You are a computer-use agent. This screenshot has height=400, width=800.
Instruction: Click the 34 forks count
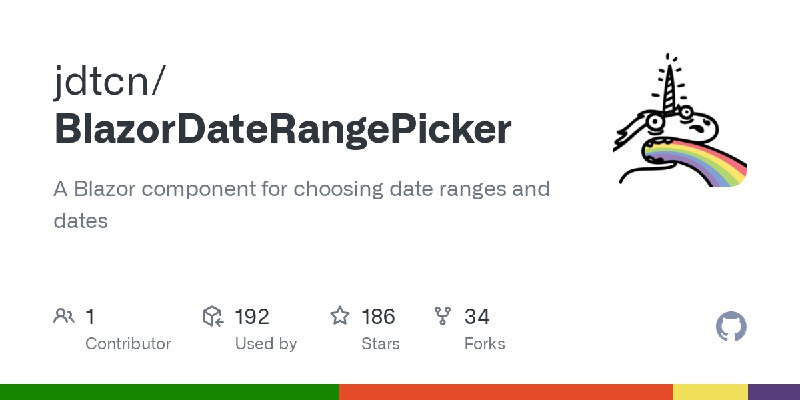click(x=477, y=317)
